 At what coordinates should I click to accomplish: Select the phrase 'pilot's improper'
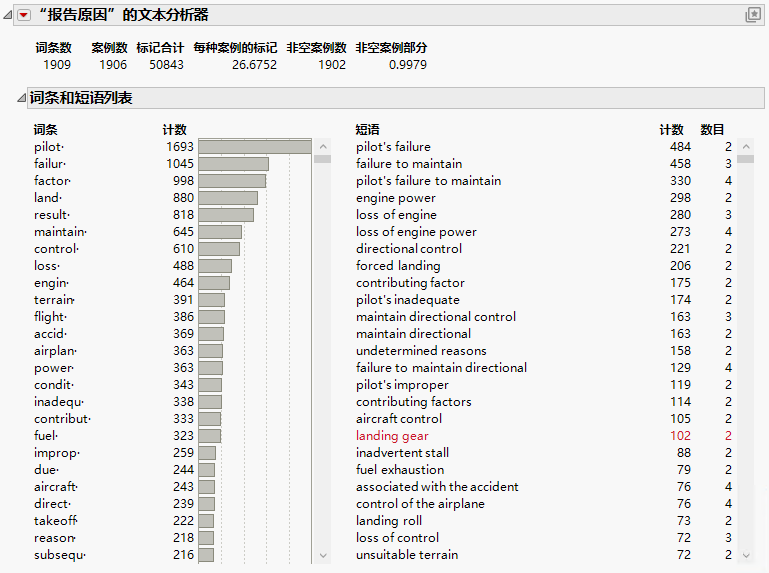point(402,385)
